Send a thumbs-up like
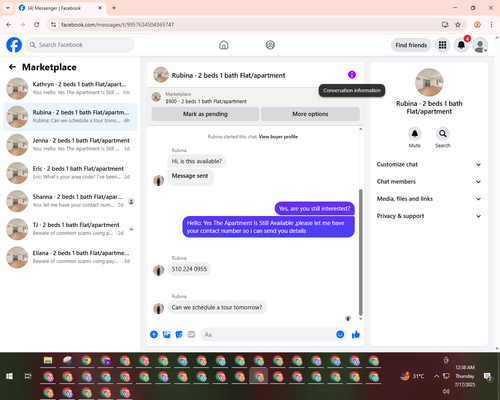 click(356, 334)
